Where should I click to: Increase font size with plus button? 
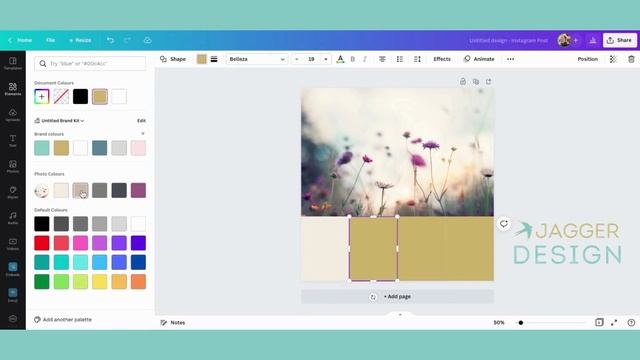point(326,59)
